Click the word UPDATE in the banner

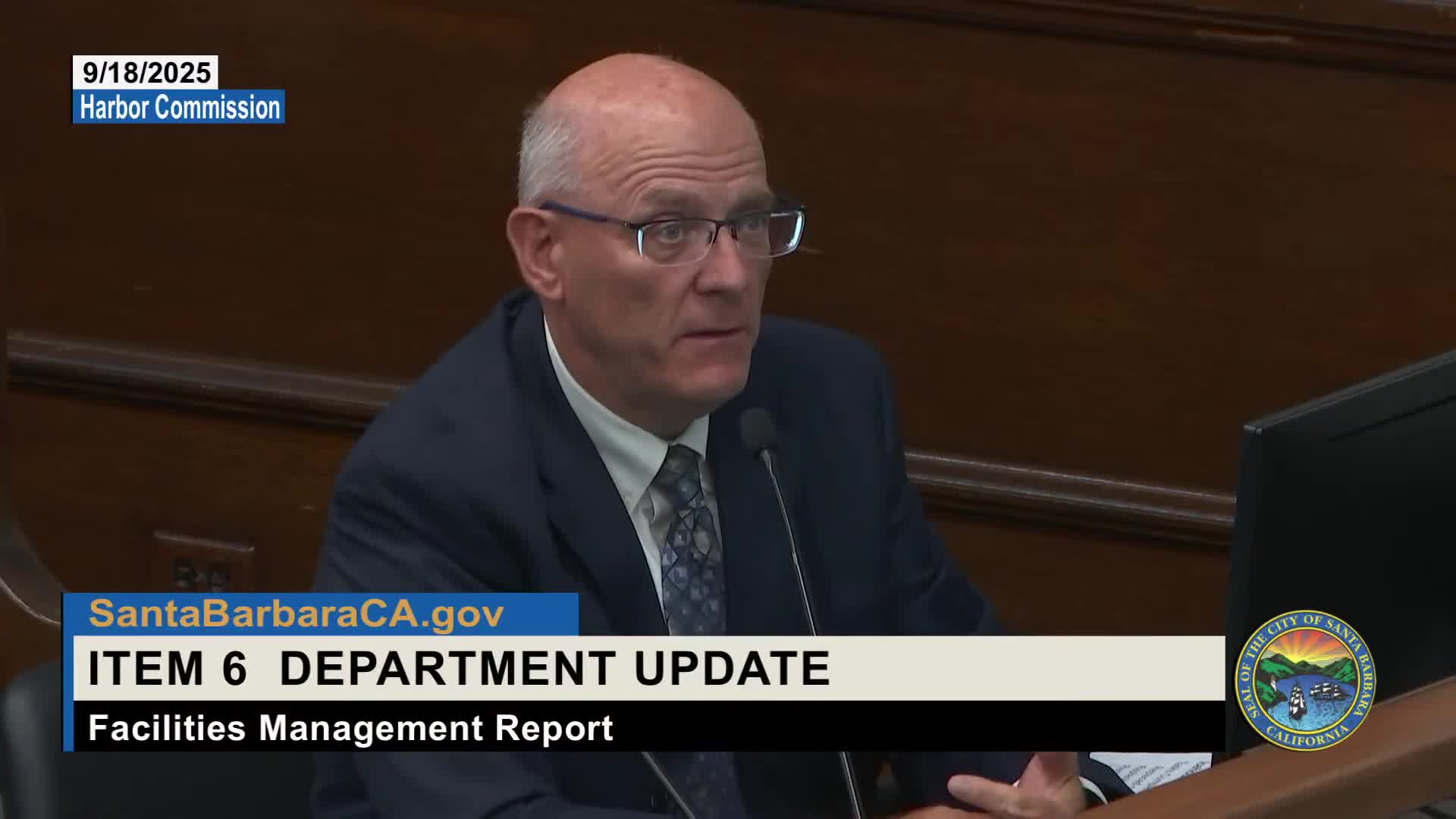[732, 669]
